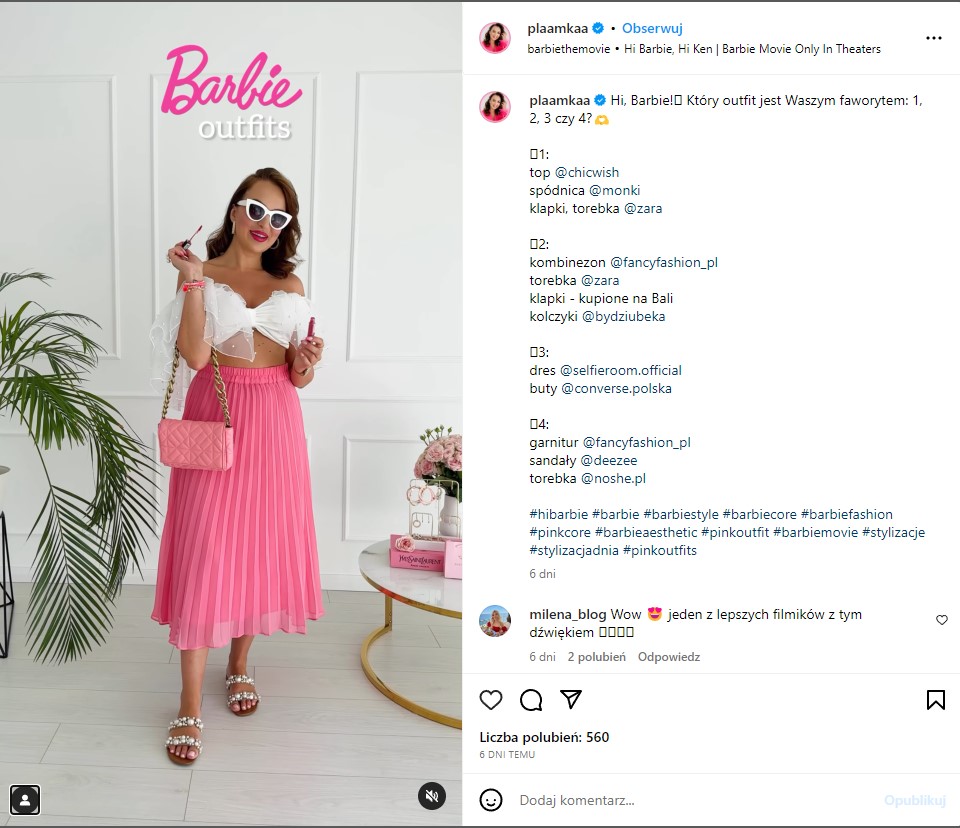Open comments via speech bubble icon

531,699
